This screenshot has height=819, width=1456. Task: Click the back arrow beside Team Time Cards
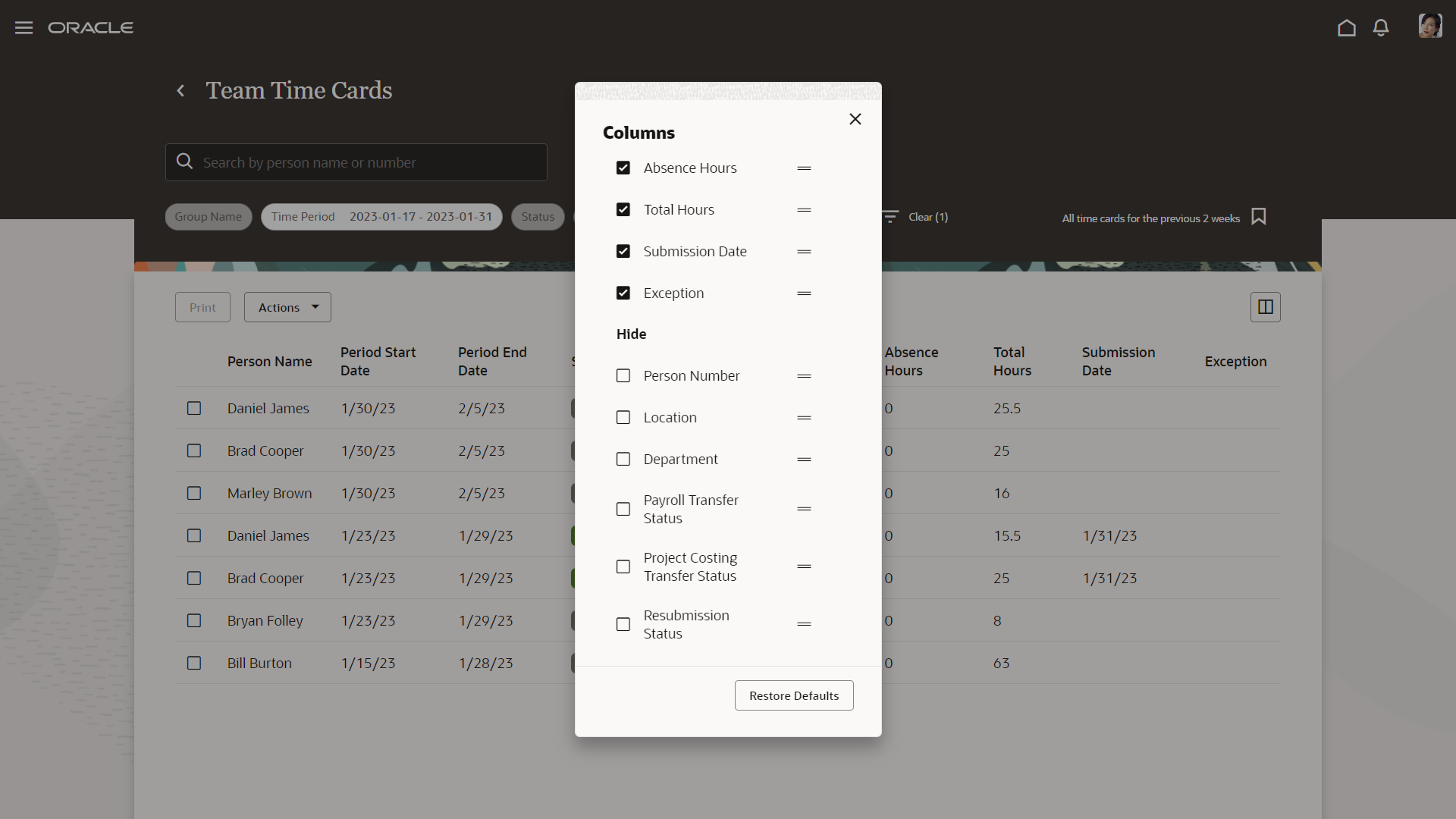tap(180, 91)
